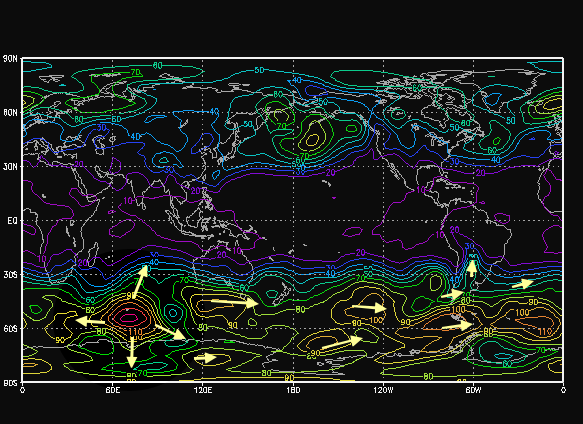Viewport: 583px width, 424px height.
Task: Select the yellow closed contour in North Pacific
Action: pos(312,140)
